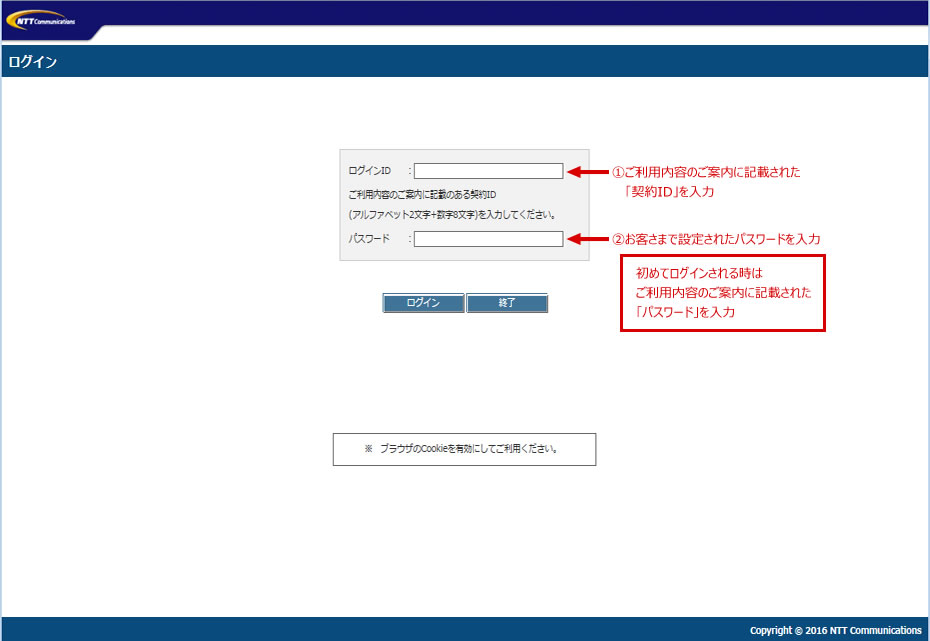Click the red arrow pointing at the ログインID field
Screen dimensions: 930x641
pos(588,172)
